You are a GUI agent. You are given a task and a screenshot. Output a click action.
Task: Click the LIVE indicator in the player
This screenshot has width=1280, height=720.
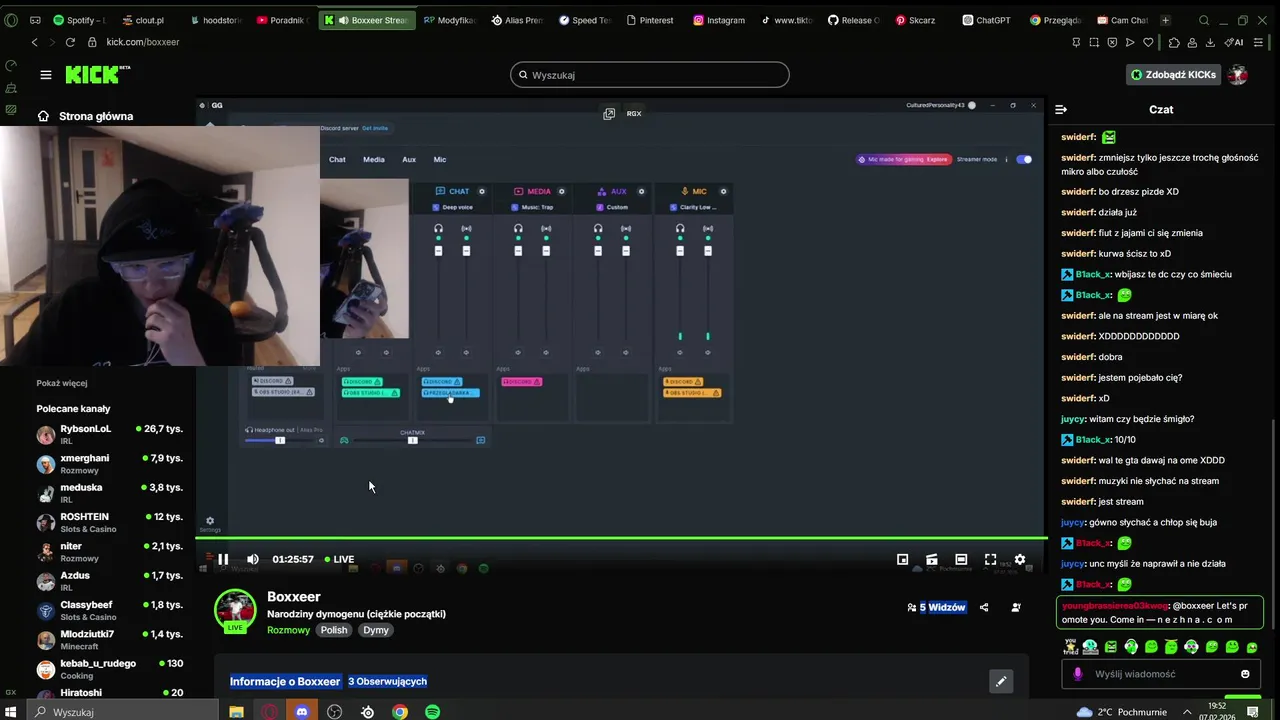(x=339, y=559)
